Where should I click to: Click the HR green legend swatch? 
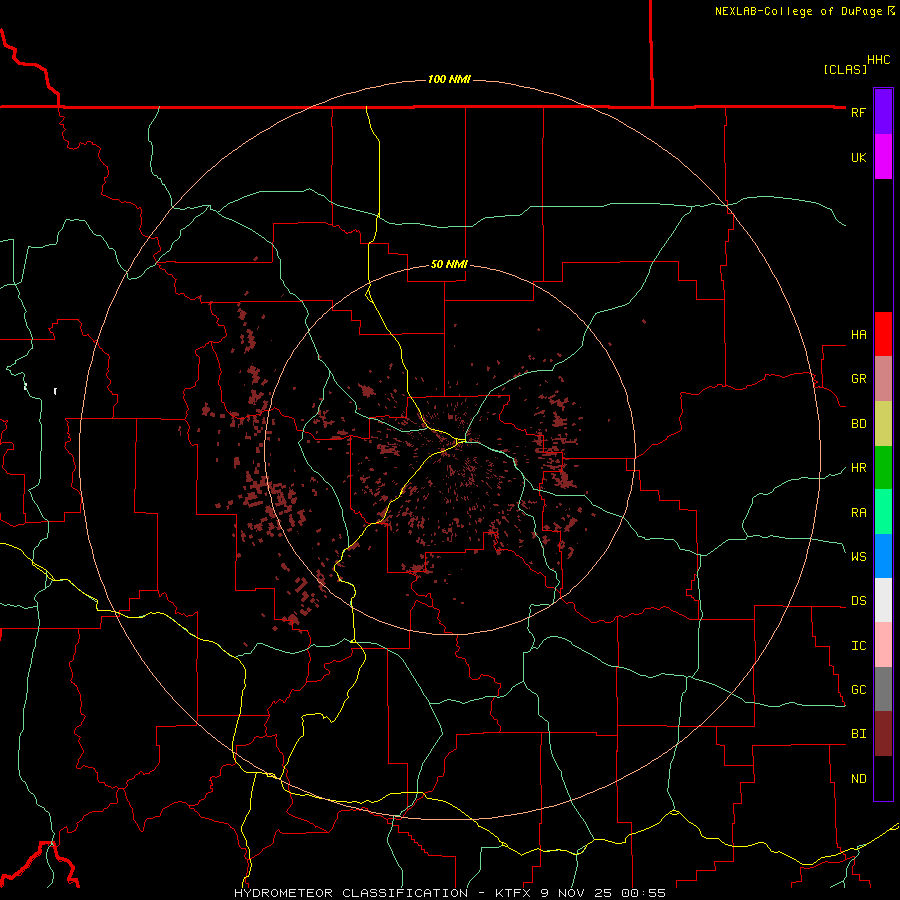(883, 468)
